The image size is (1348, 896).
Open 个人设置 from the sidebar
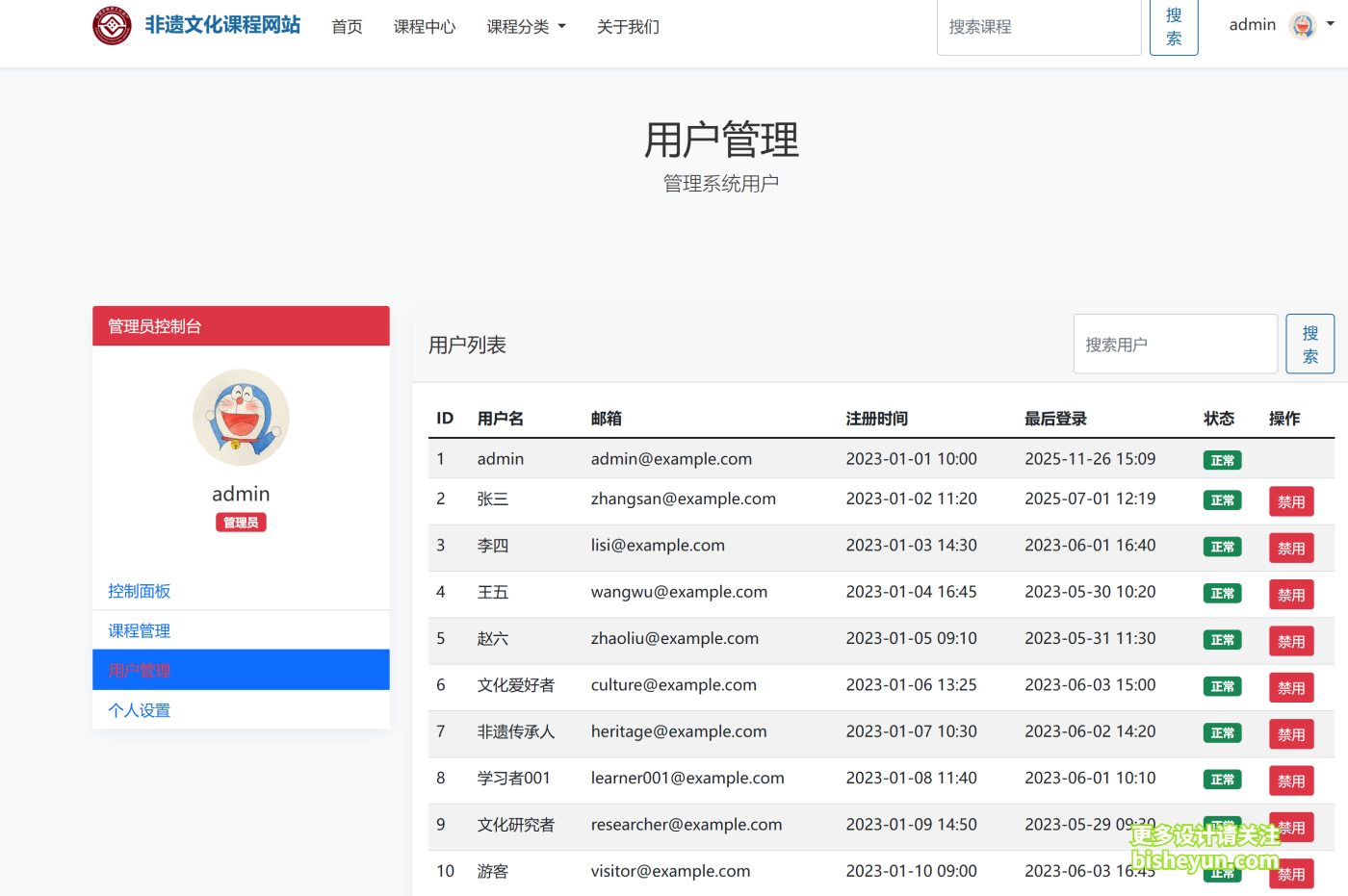[x=139, y=709]
